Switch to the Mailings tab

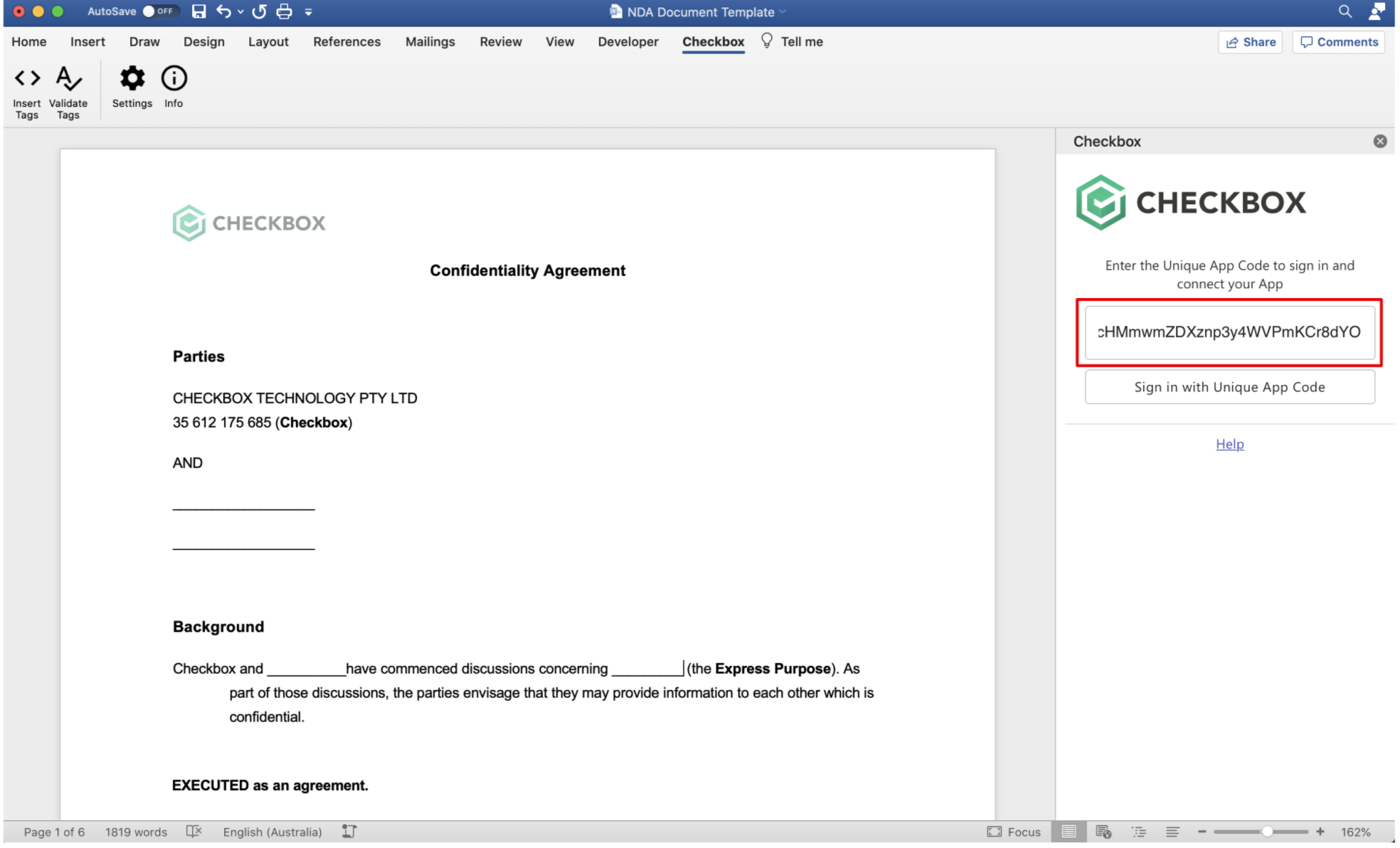tap(430, 42)
